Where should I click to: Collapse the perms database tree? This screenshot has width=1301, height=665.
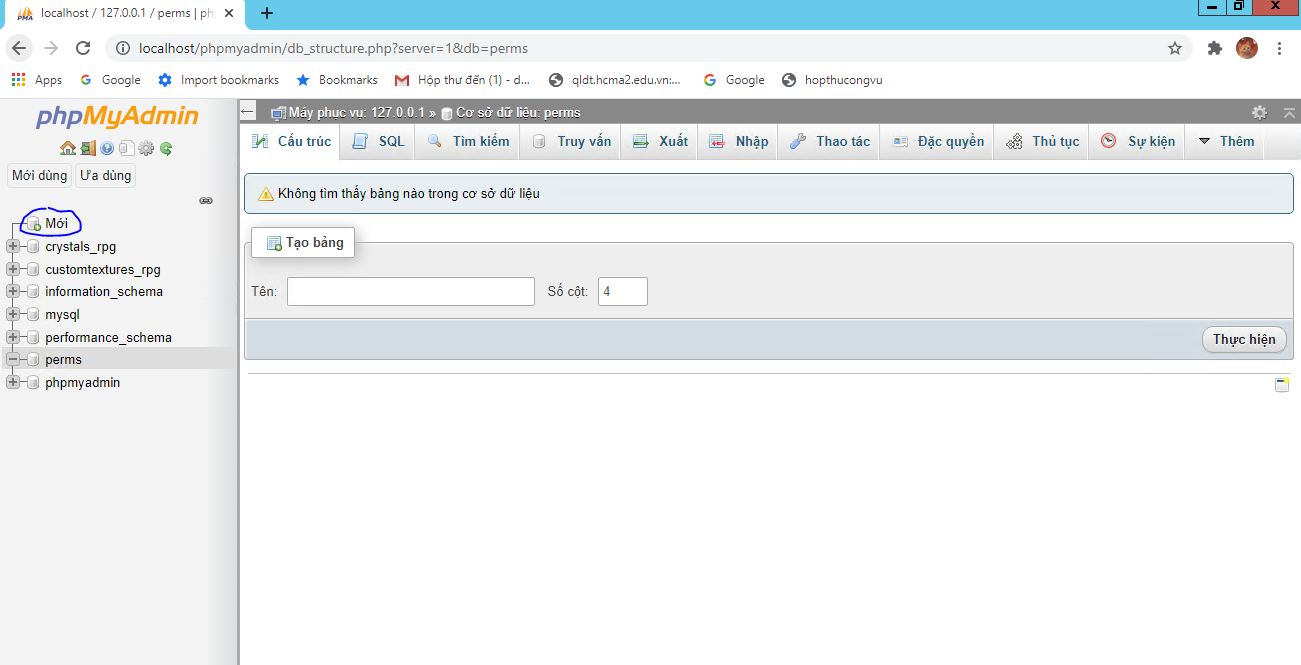(13, 360)
